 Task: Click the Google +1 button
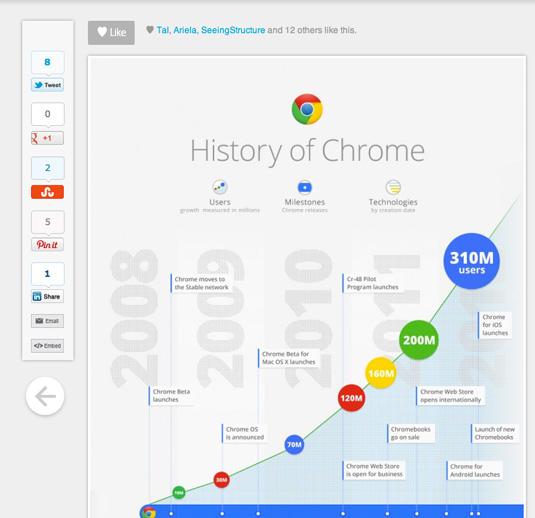[47, 138]
